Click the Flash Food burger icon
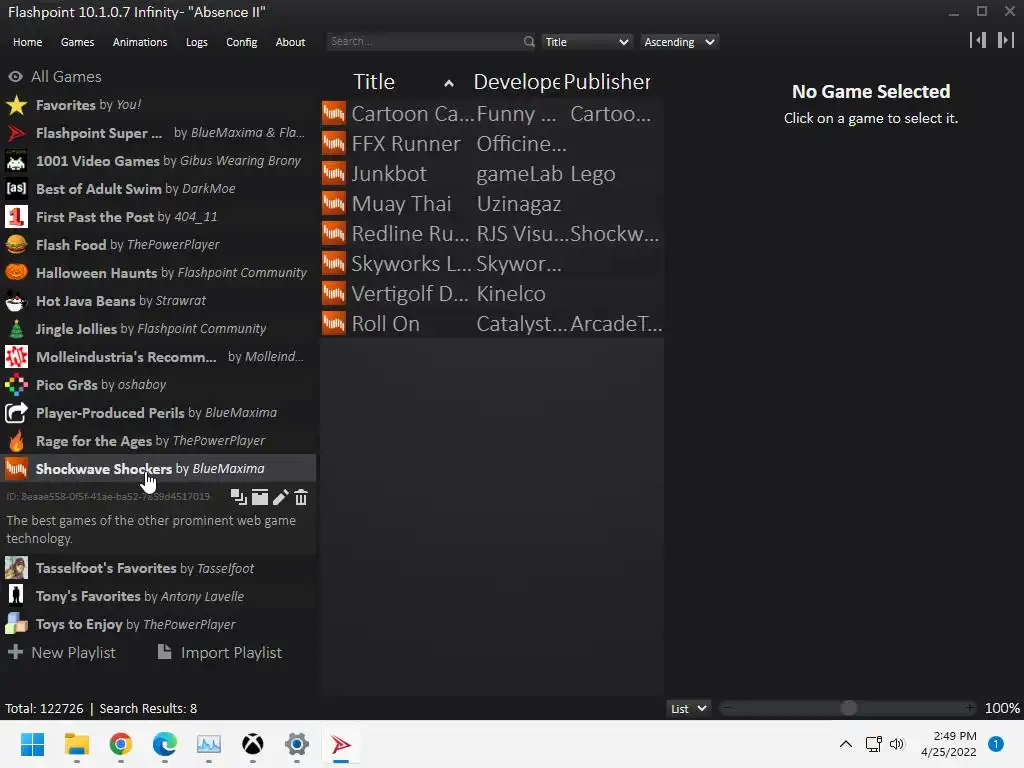 (x=16, y=245)
